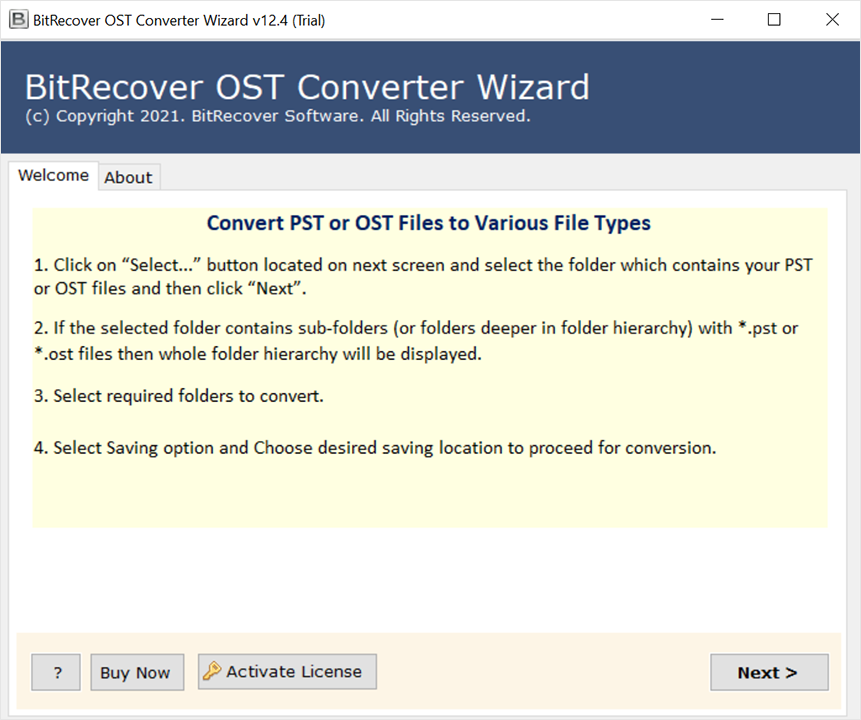Select the Welcome tab
Screen dimensions: 861x720
pos(54,176)
